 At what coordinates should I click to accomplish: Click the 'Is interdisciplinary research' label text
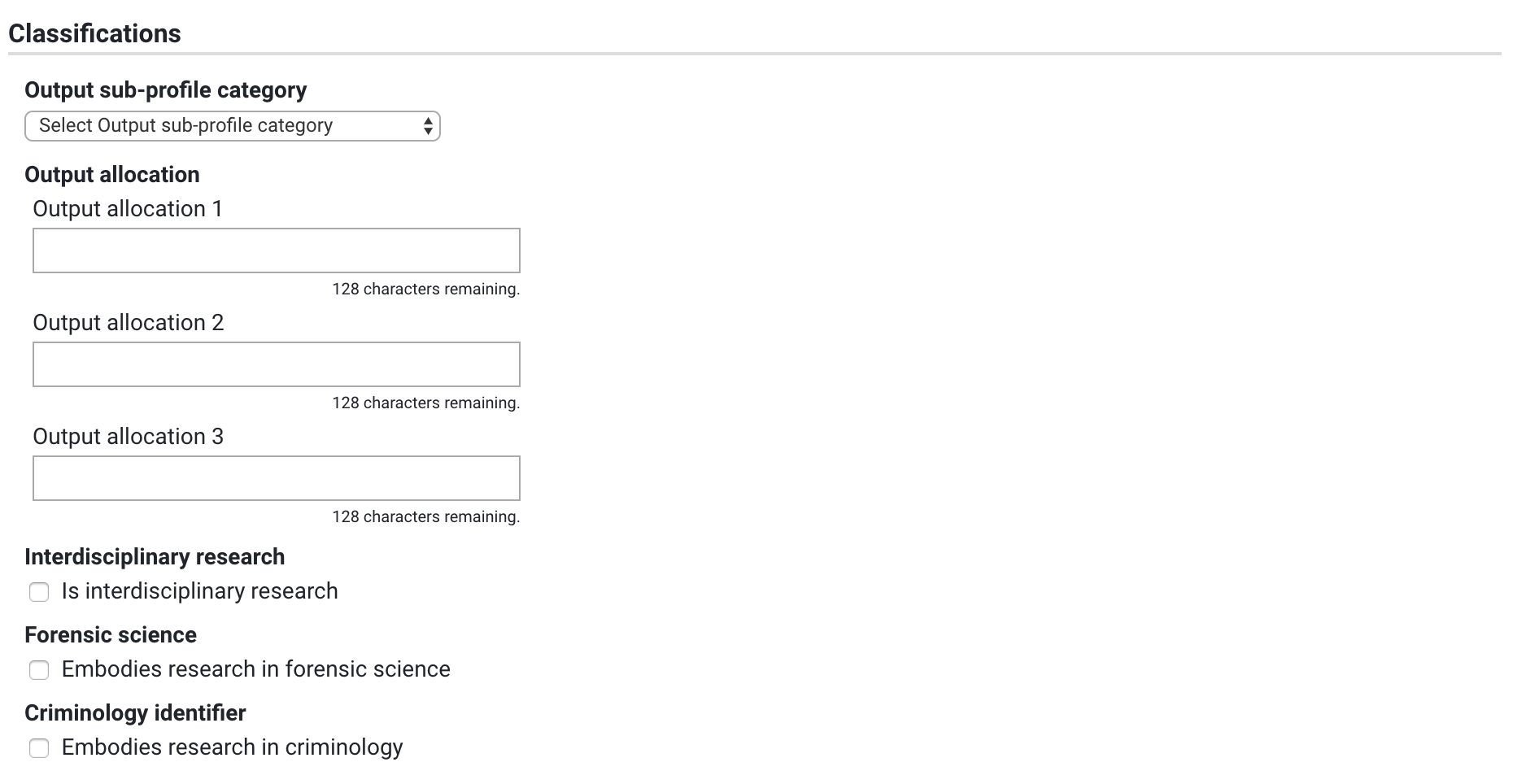[x=199, y=591]
